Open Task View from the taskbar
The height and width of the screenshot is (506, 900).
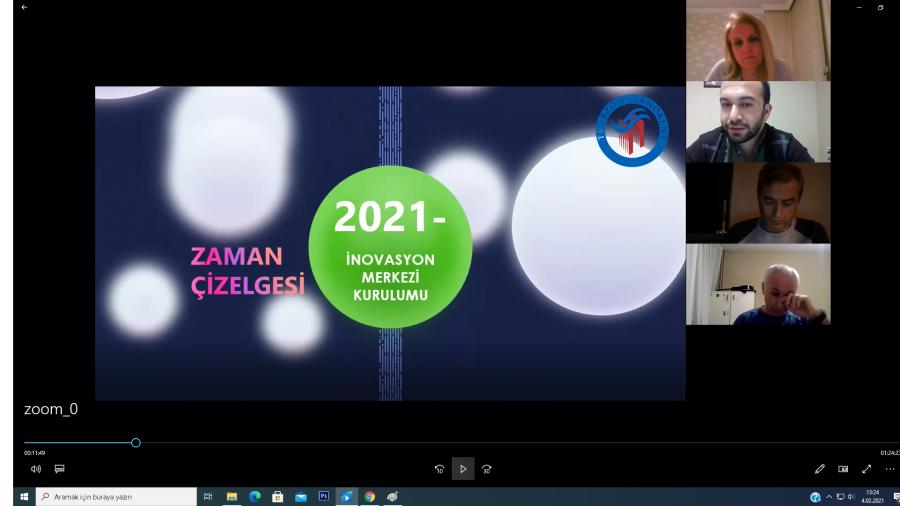[x=208, y=496]
